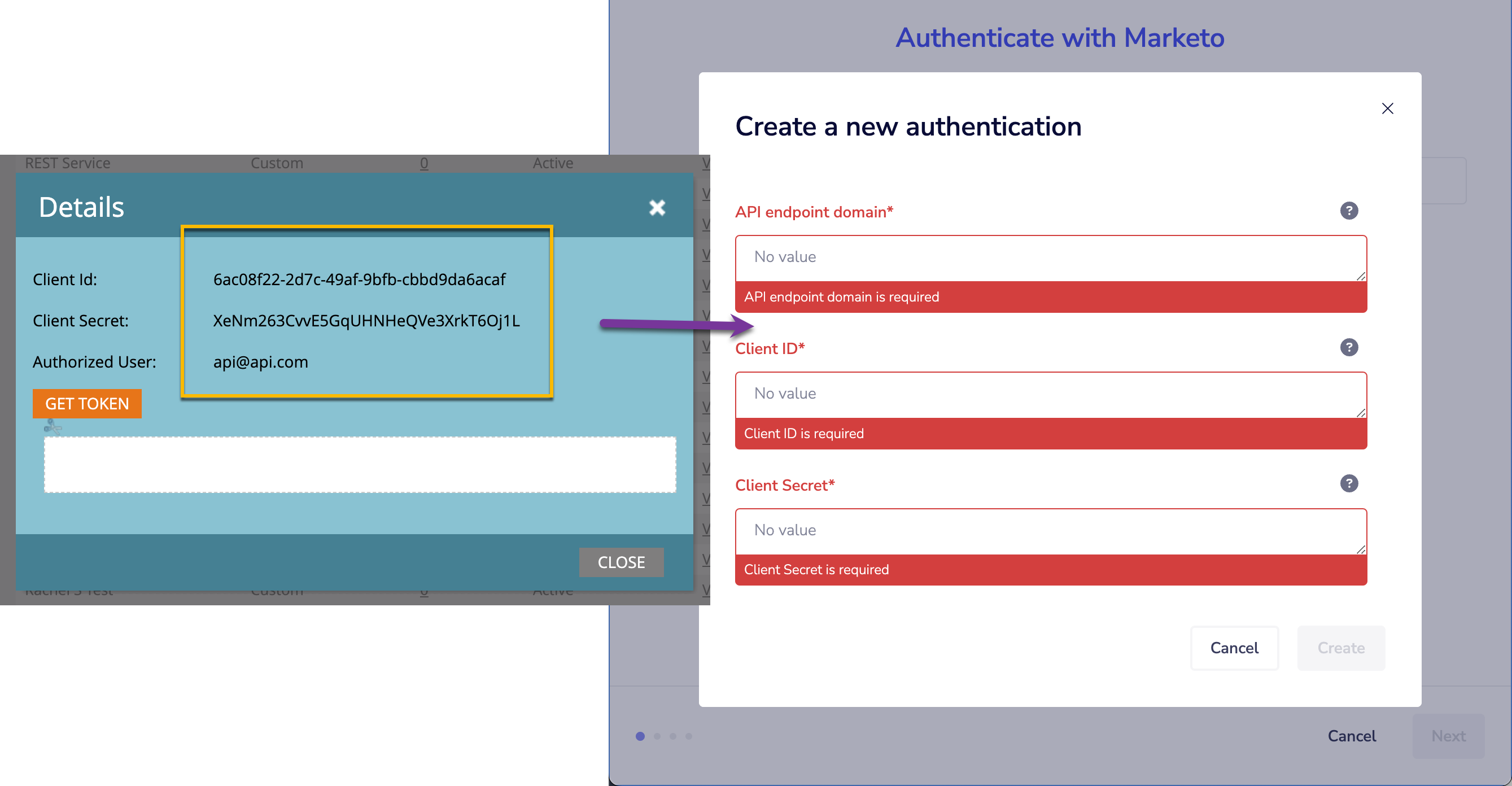Open help for Client Secret field
This screenshot has width=1512, height=786.
[x=1349, y=484]
